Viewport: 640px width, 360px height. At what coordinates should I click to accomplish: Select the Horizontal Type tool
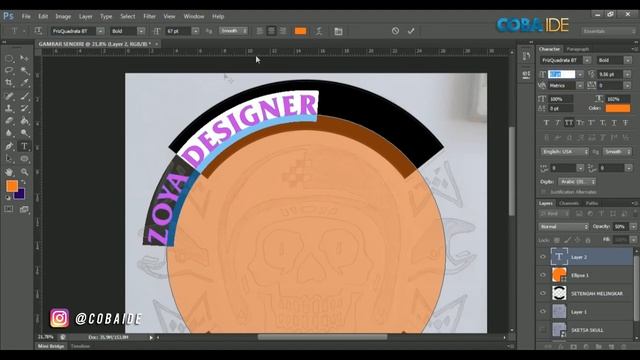pos(24,146)
